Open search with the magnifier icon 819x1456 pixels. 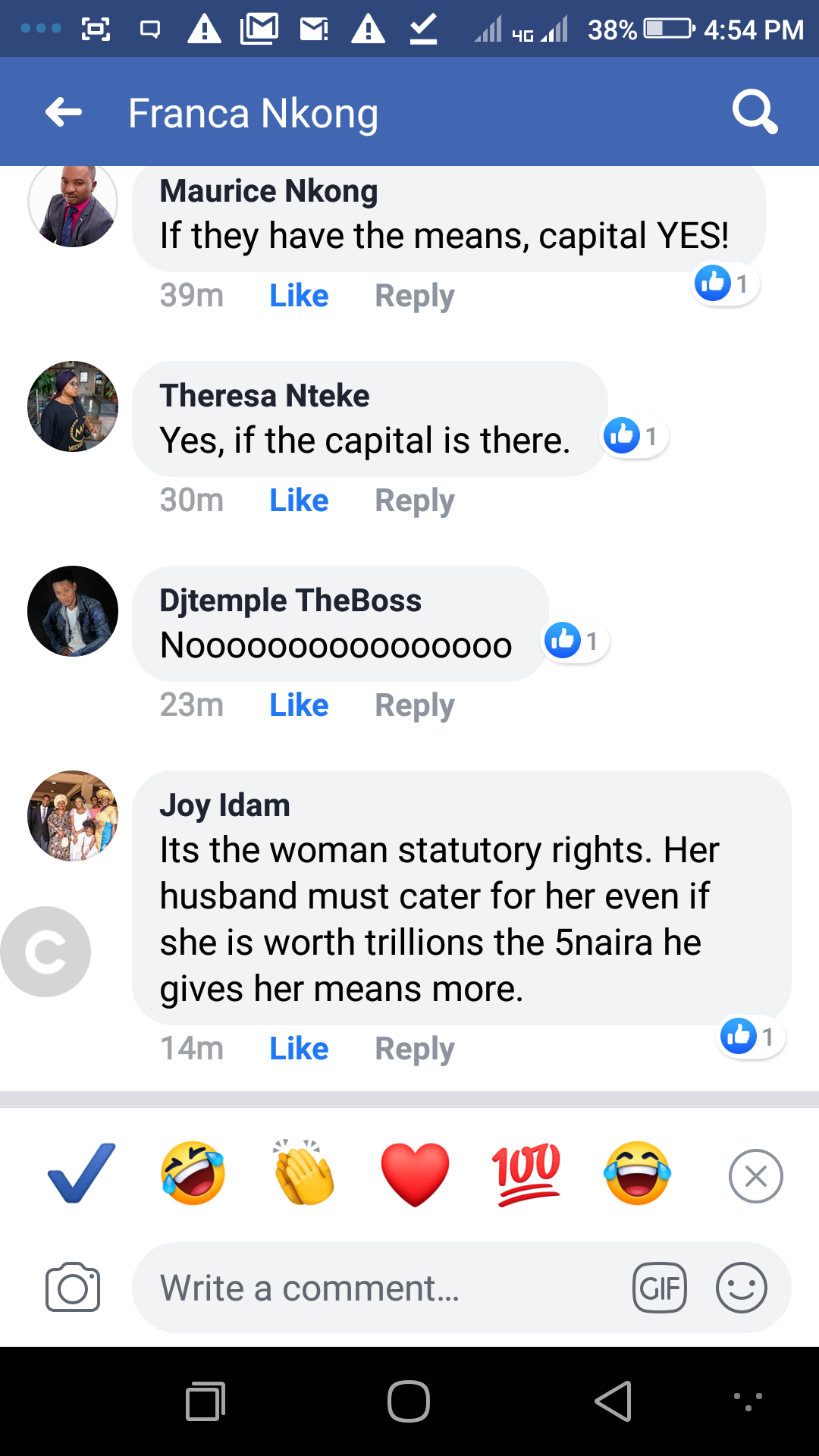[755, 112]
